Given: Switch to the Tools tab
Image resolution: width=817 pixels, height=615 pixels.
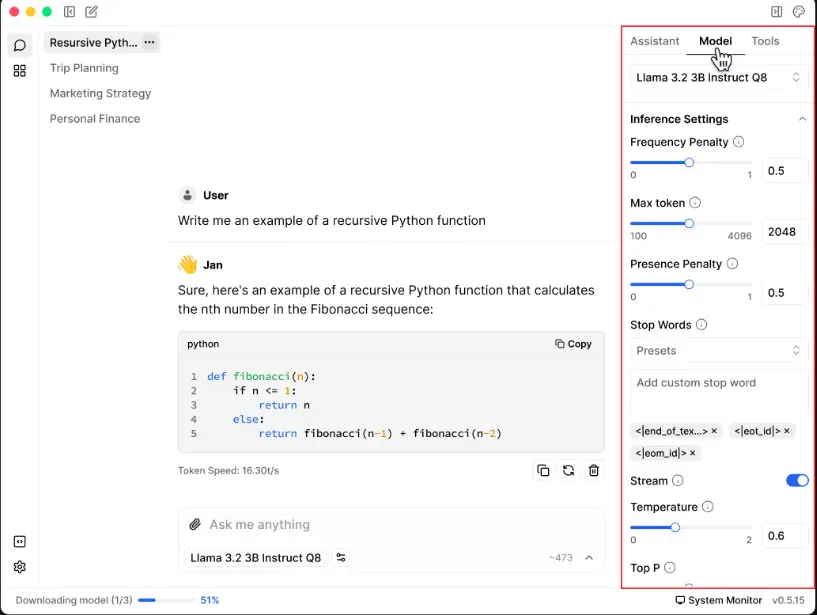Looking at the screenshot, I should click(x=765, y=41).
